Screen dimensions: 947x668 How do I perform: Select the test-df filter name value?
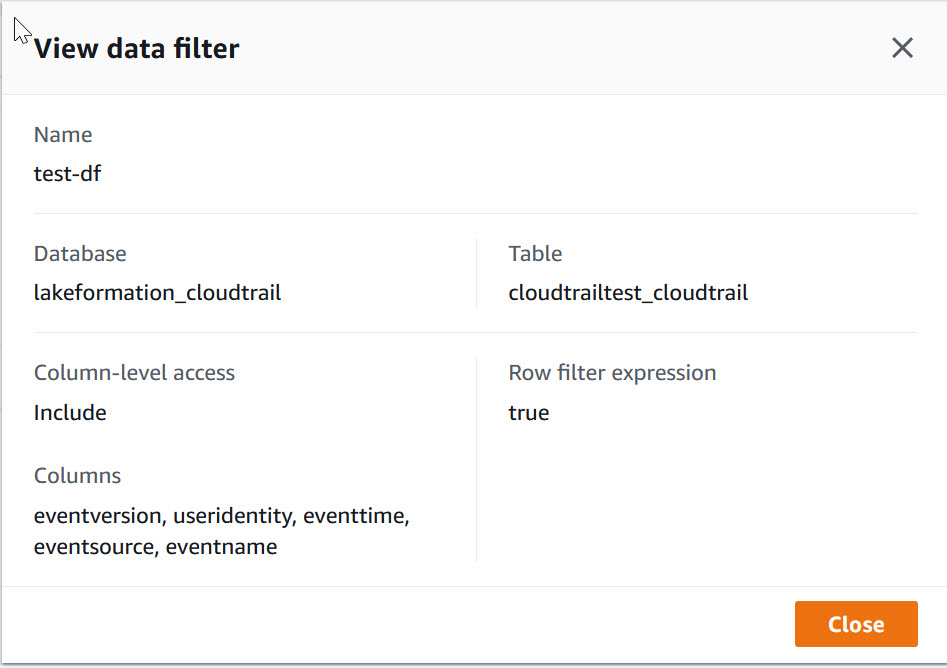(x=68, y=174)
